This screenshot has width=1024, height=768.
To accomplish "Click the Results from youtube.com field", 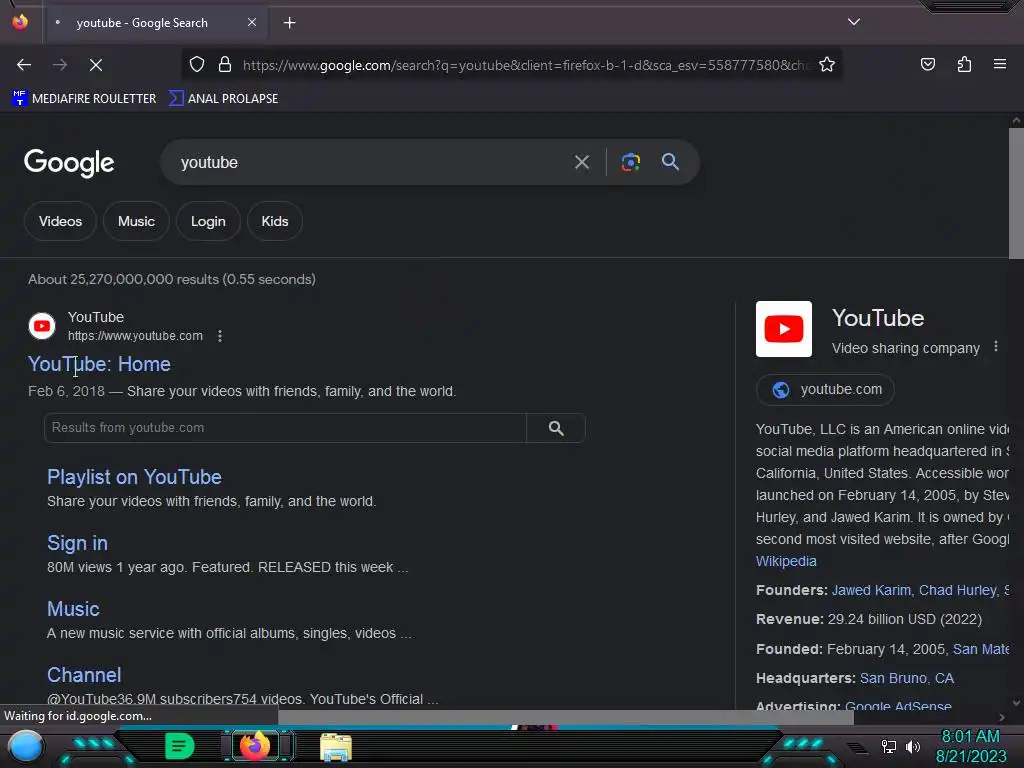I will tap(285, 428).
